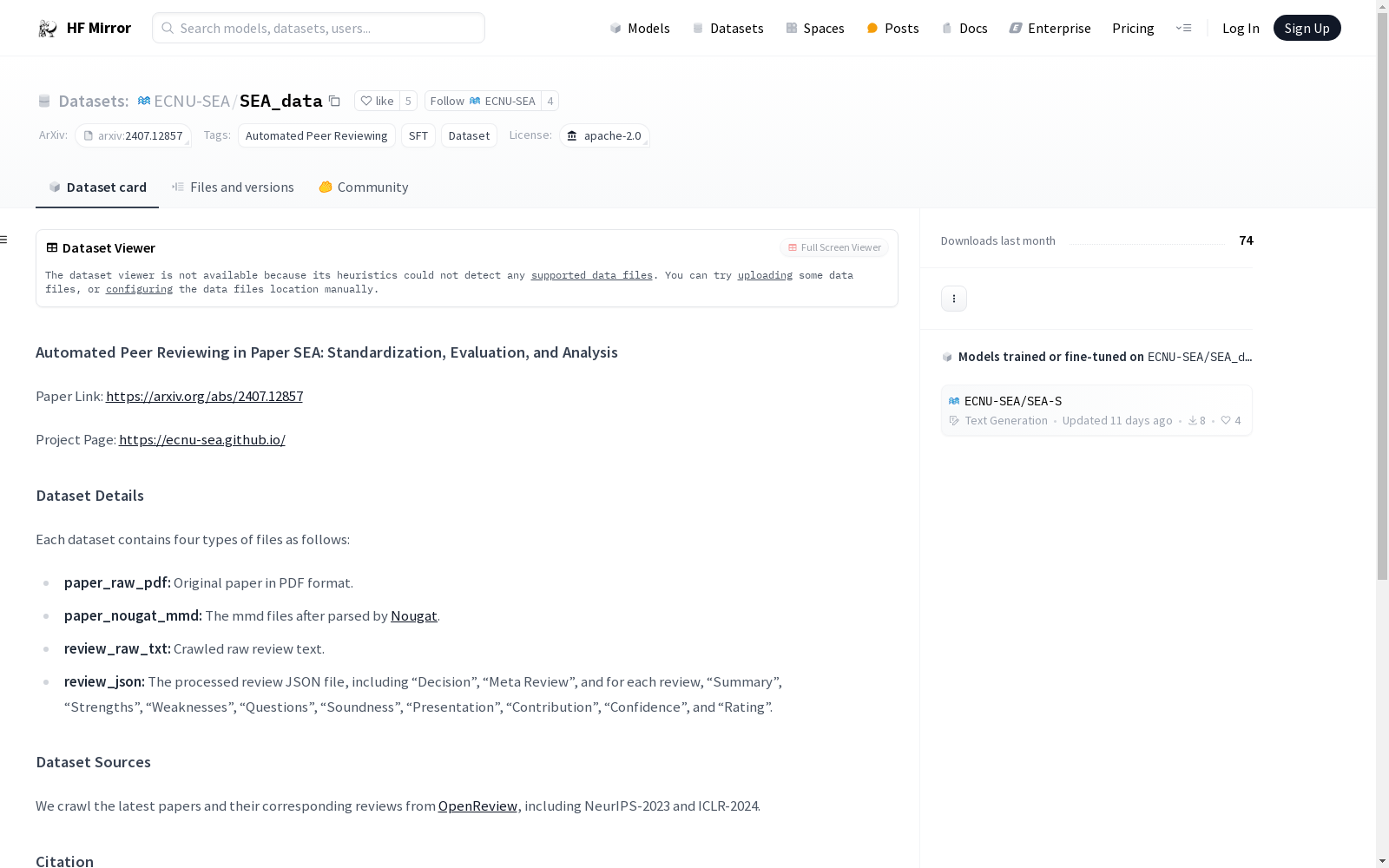Screen dimensions: 1389x868
Task: Open the Enterprise page
Action: coord(1050,28)
